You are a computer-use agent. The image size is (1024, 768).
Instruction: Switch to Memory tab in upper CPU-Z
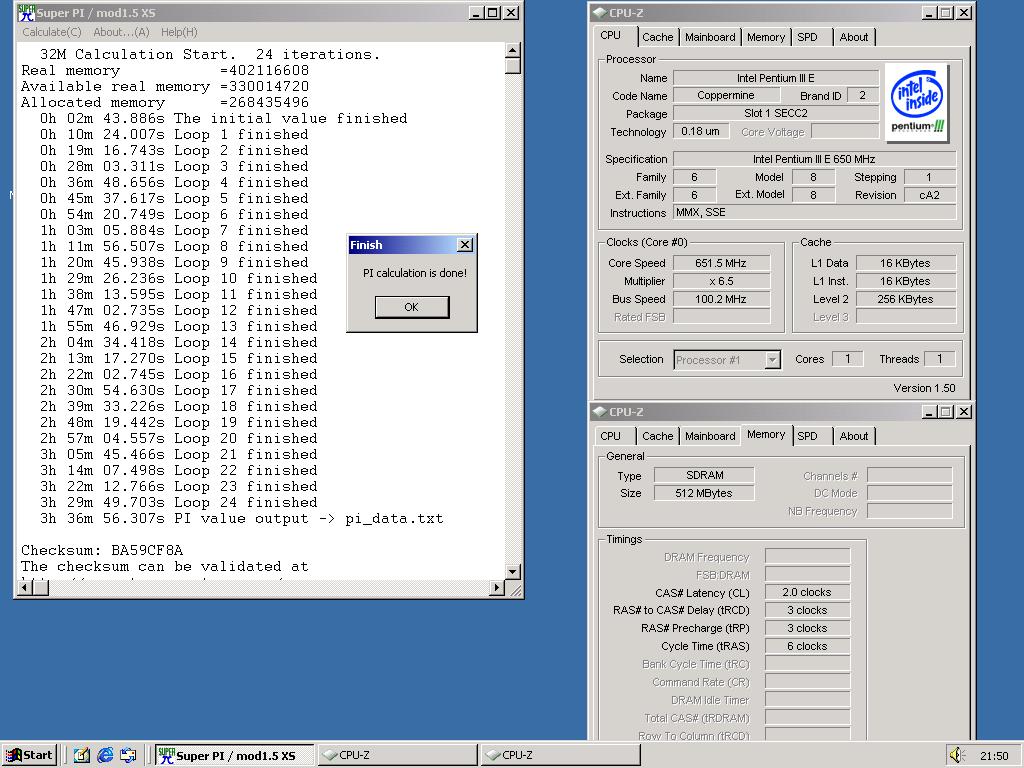coord(765,37)
